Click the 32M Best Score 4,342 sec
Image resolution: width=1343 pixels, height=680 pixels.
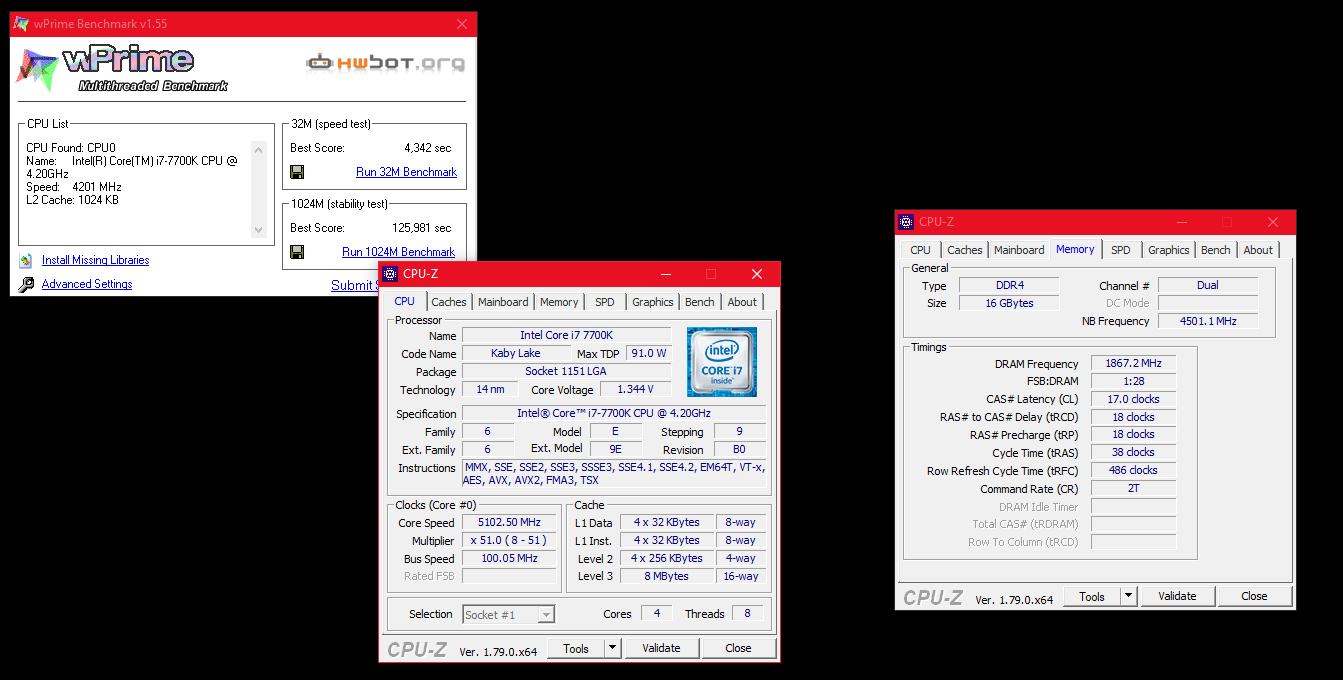[428, 148]
